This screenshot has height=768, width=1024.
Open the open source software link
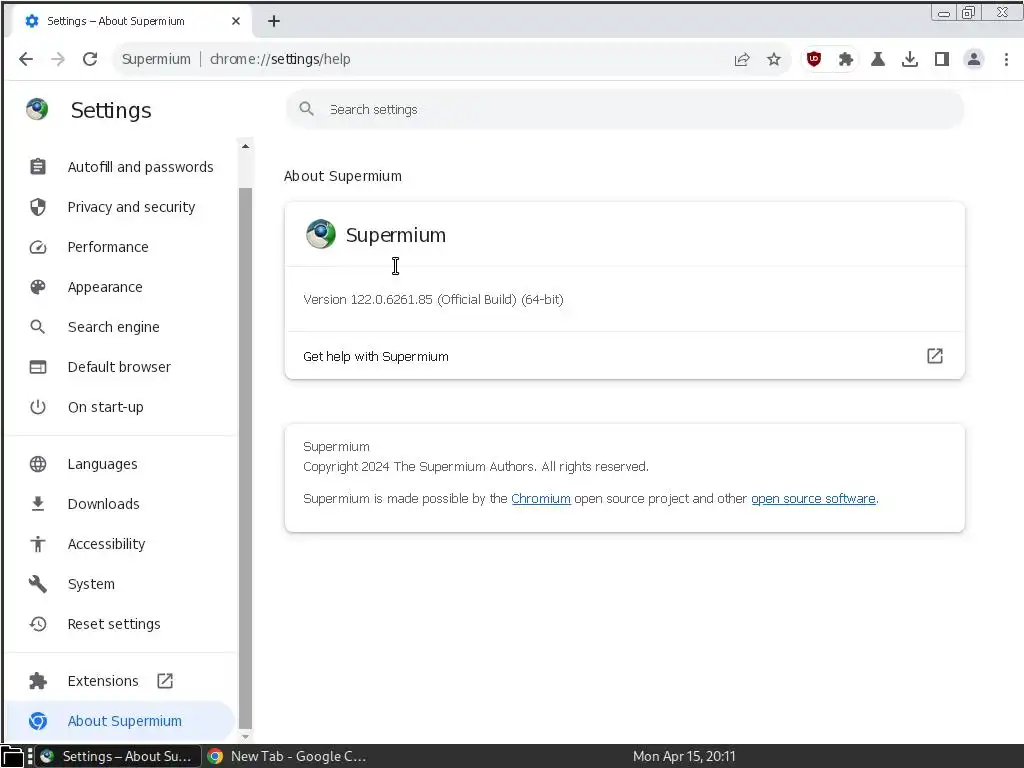(x=813, y=498)
